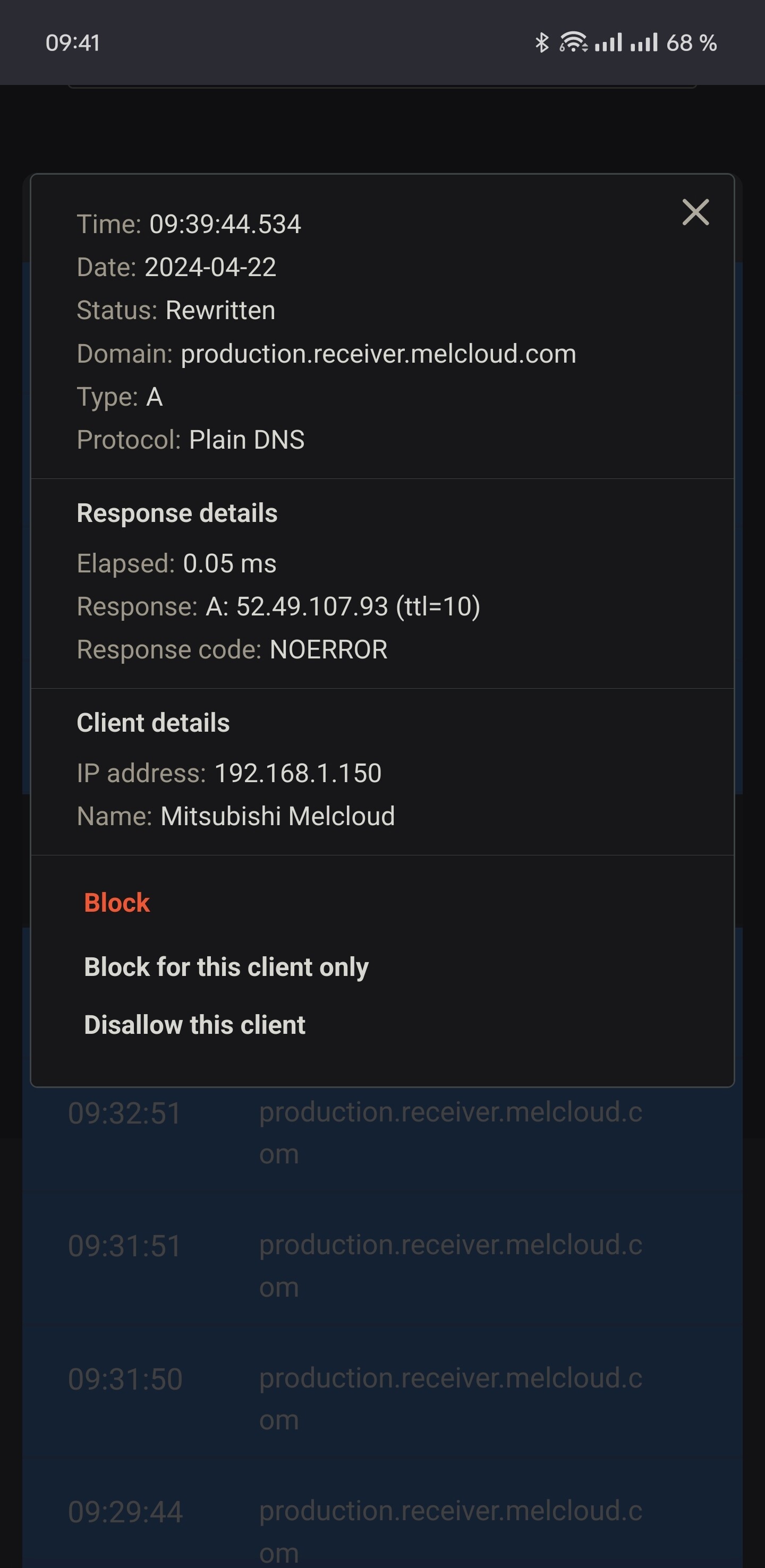
Task: Tap the response IP 52.49.107.93
Action: tap(311, 606)
